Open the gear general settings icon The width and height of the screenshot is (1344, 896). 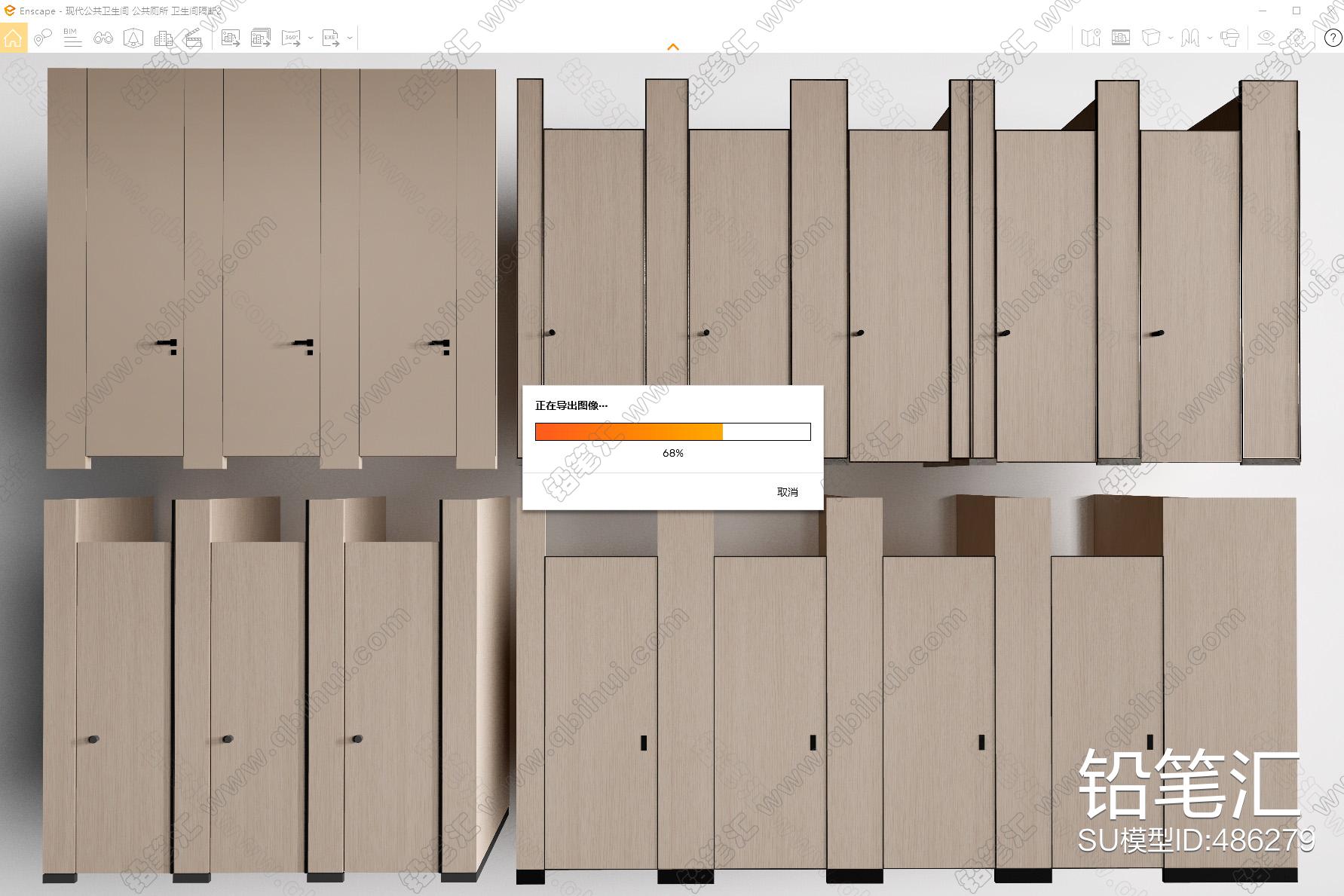[1296, 38]
